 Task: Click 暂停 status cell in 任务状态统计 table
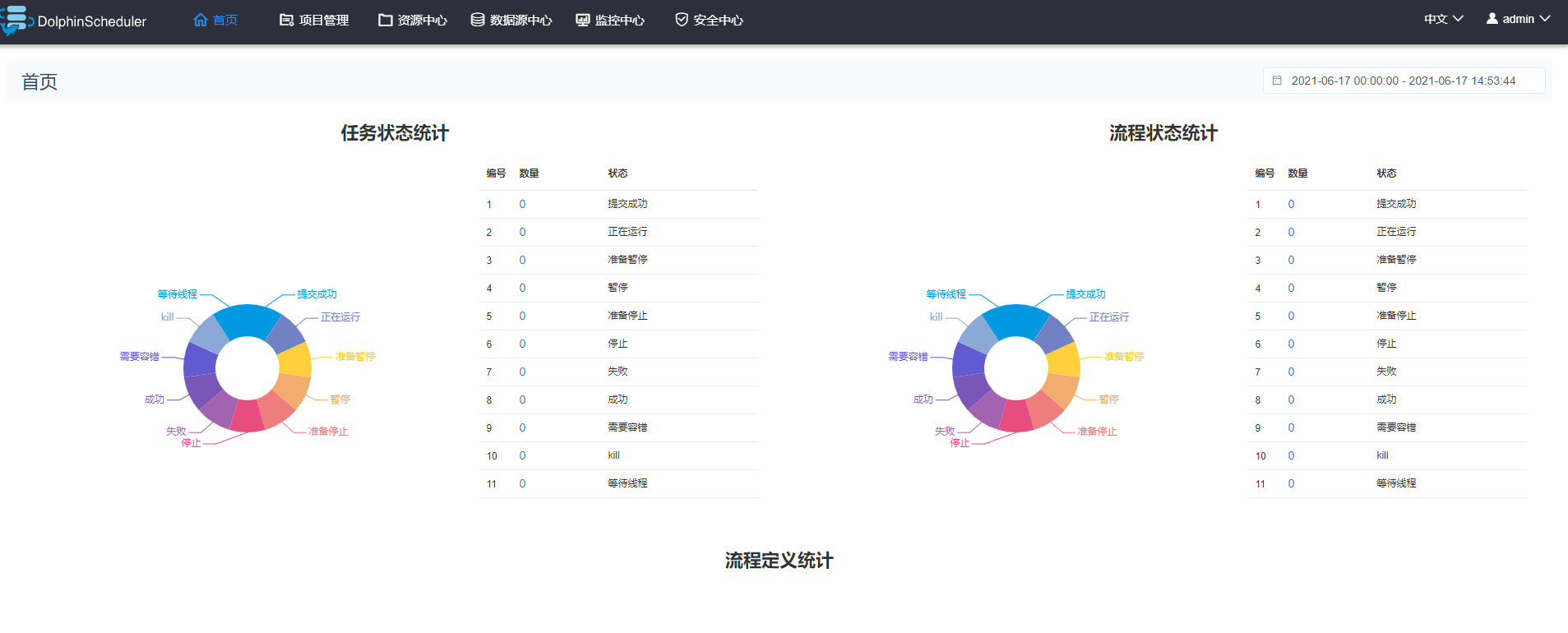[617, 288]
